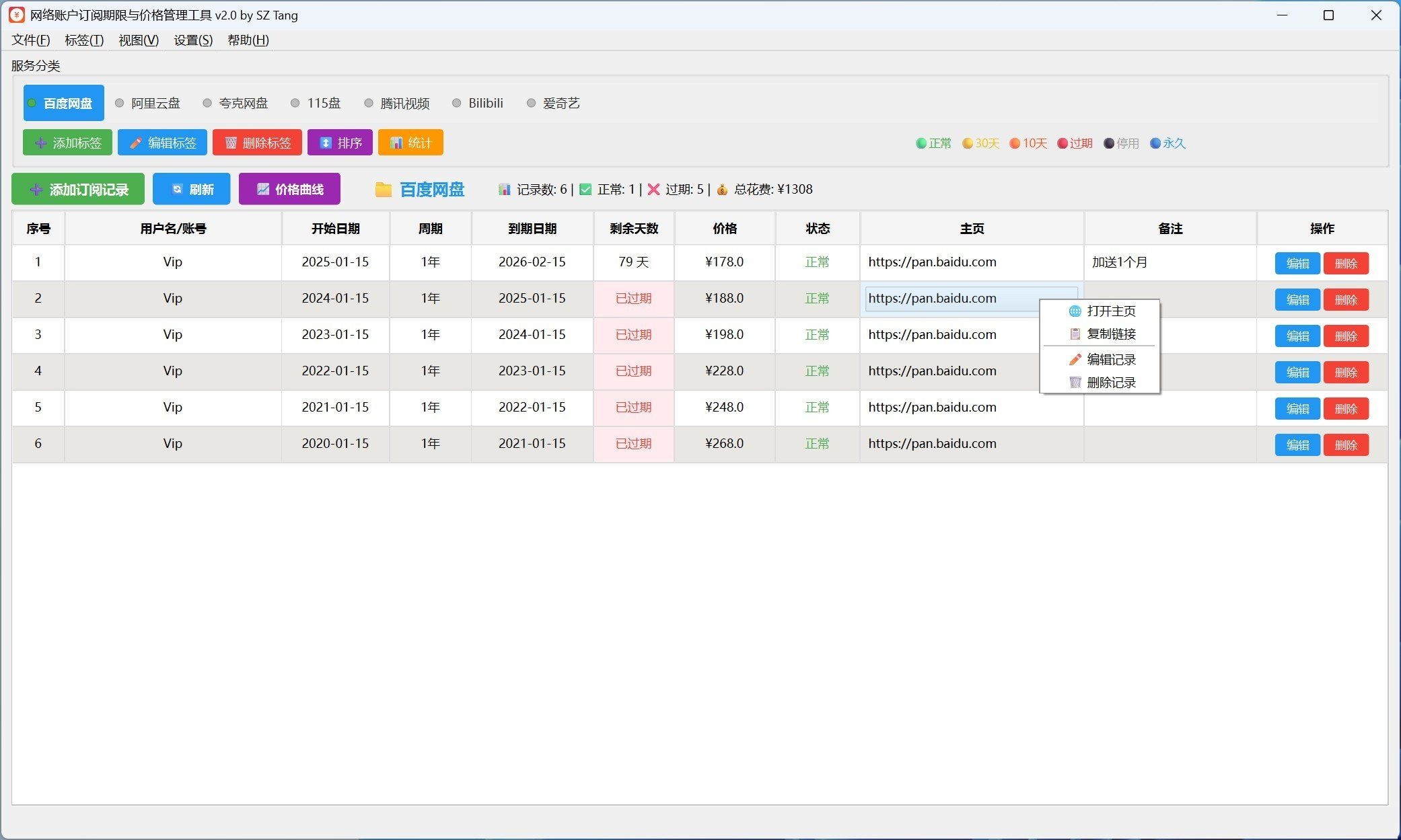Click the Delete Tag (删除标签) trash icon
The width and height of the screenshot is (1401, 840).
click(x=231, y=143)
